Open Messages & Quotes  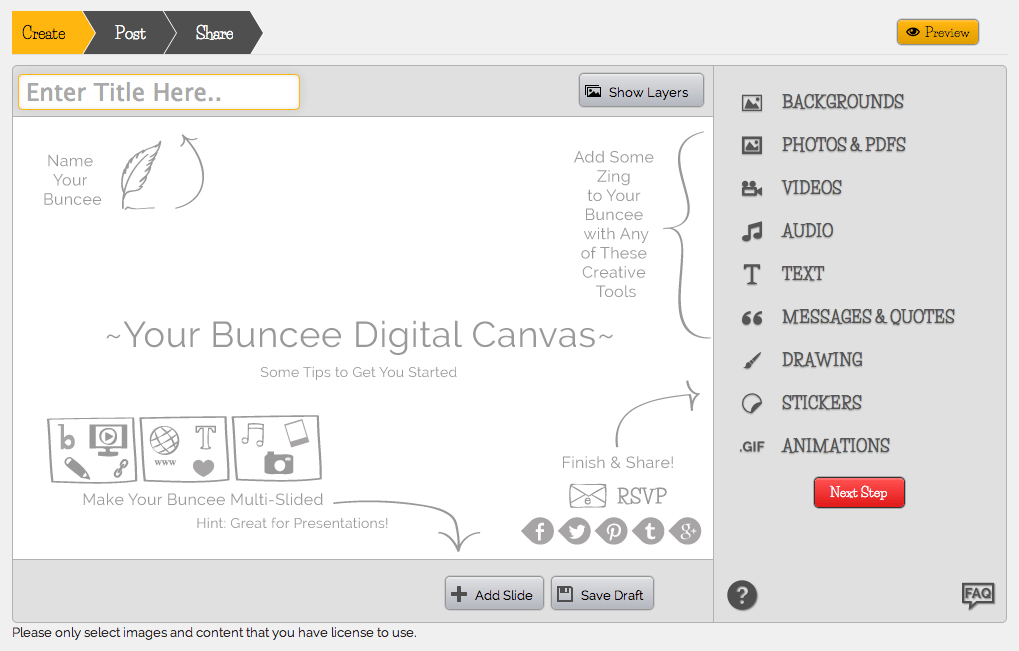pos(867,316)
